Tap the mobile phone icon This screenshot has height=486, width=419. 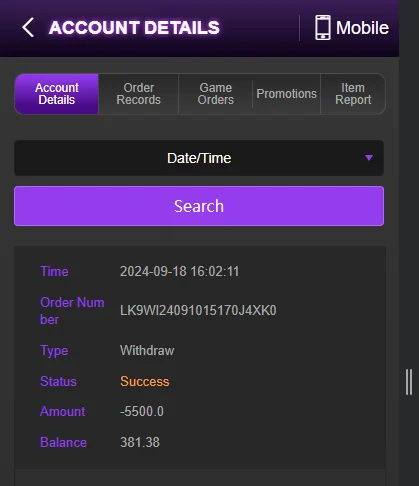[323, 27]
